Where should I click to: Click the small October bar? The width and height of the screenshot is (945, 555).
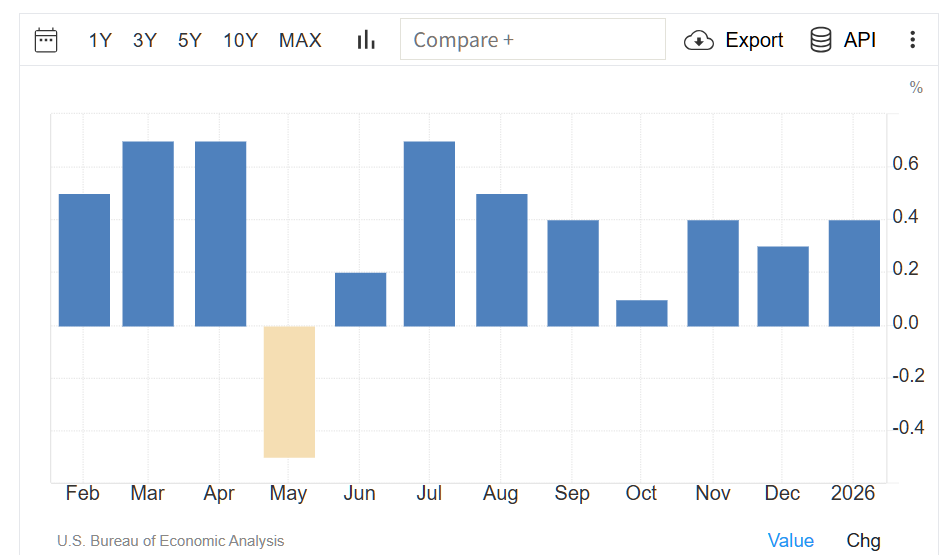[x=641, y=313]
